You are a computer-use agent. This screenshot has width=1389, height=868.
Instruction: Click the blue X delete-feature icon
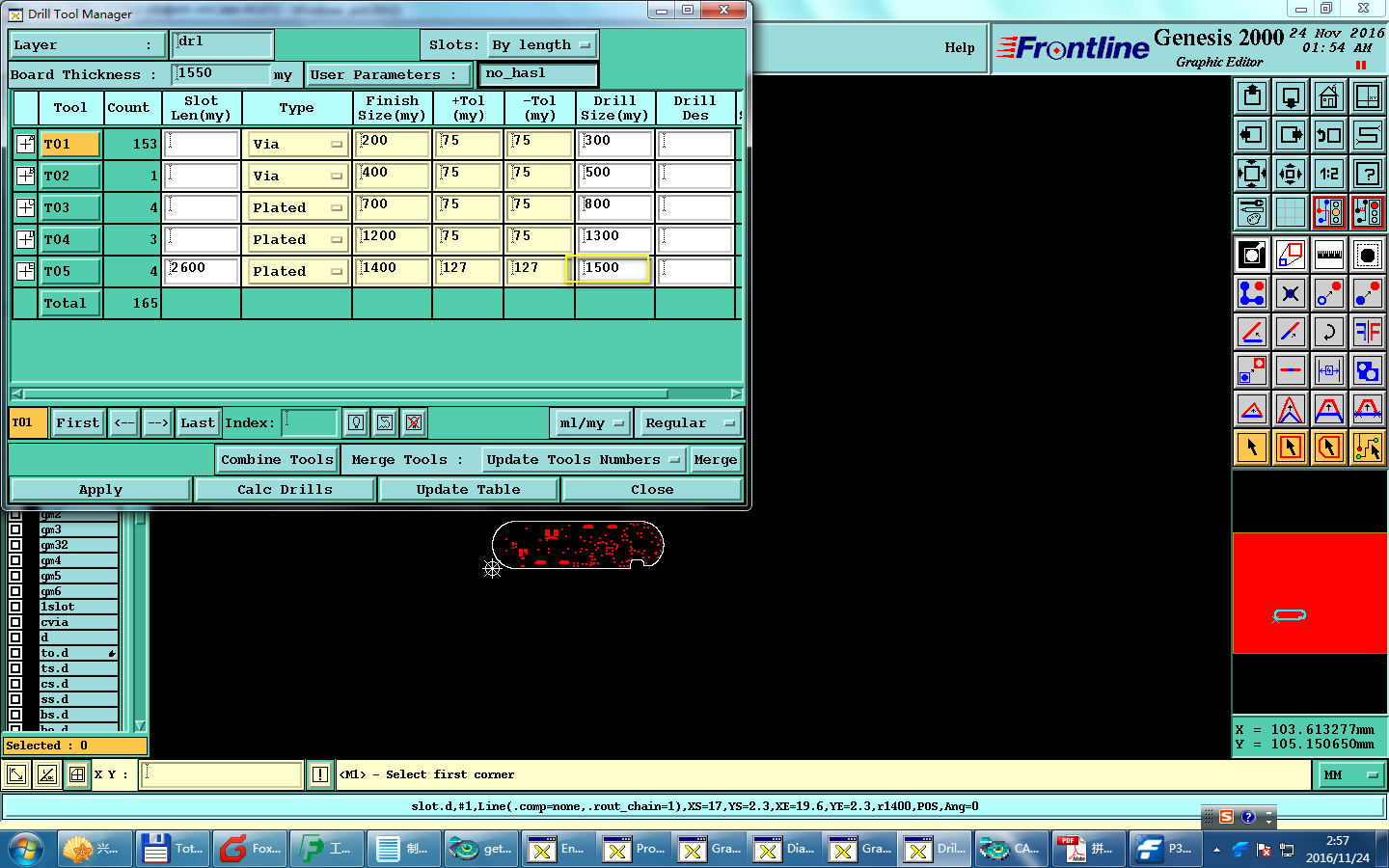(1291, 293)
